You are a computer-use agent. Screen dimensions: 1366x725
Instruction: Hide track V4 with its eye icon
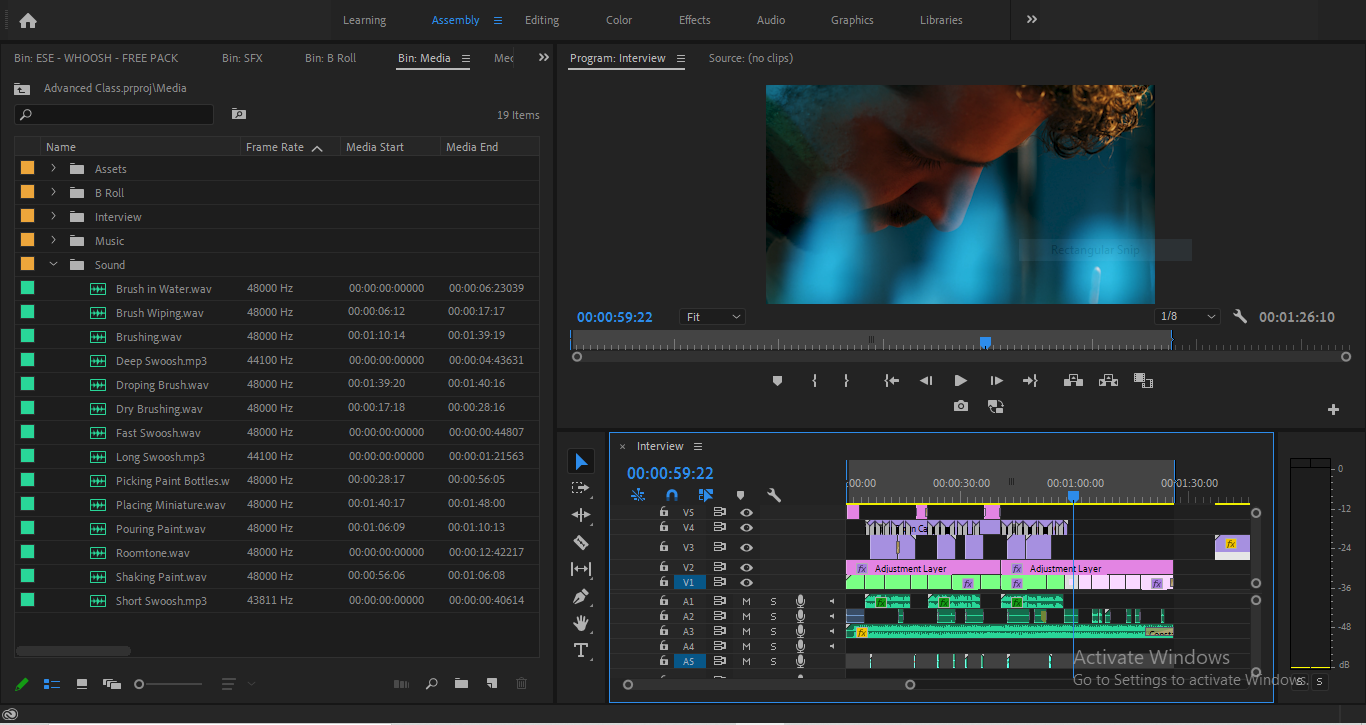click(x=746, y=527)
